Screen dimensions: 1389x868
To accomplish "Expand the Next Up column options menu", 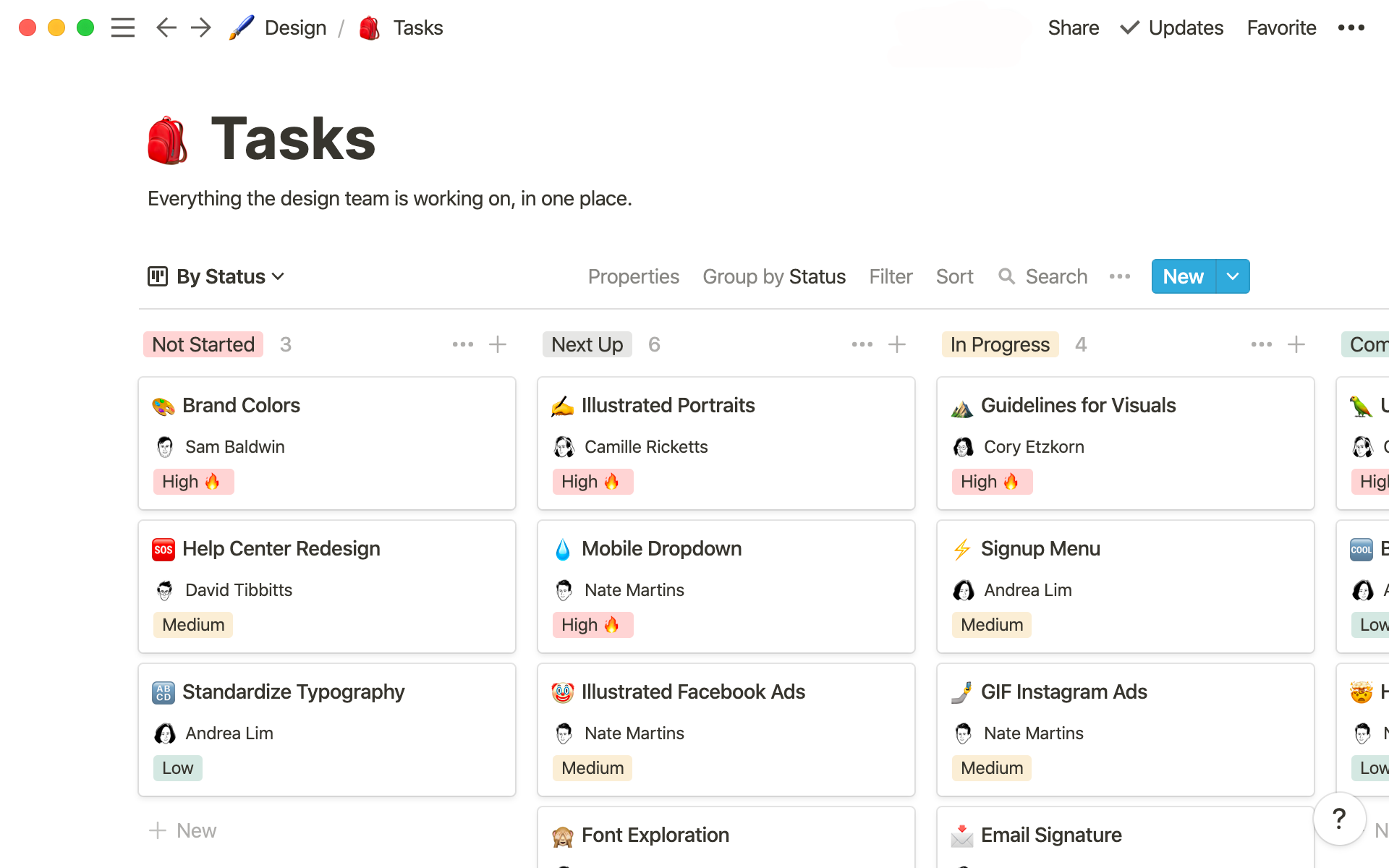I will [x=861, y=345].
